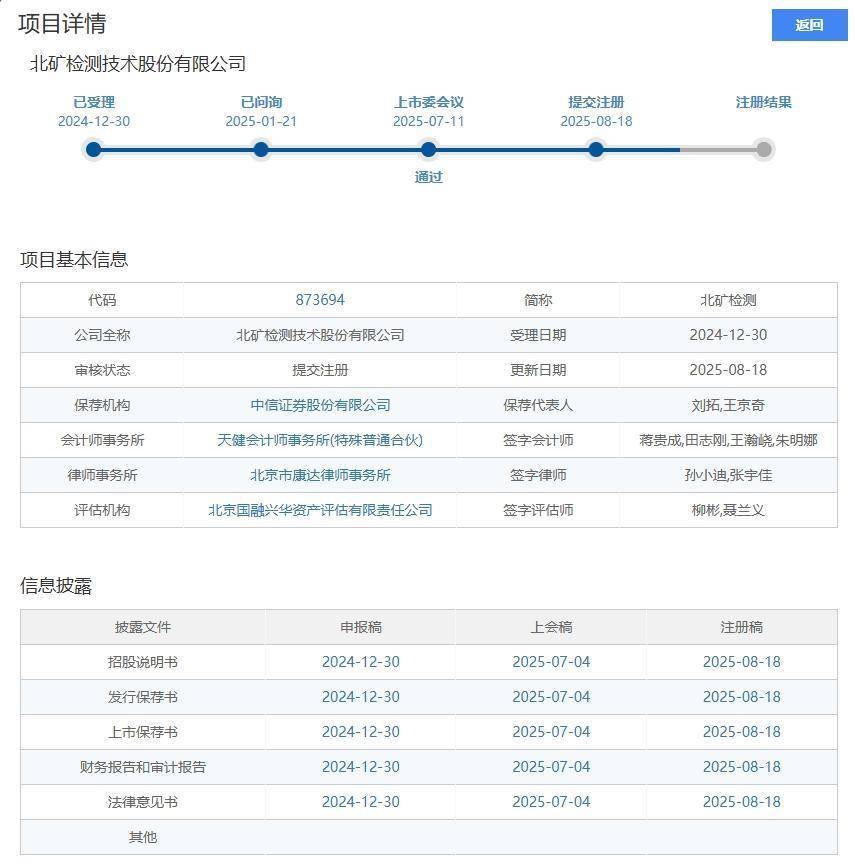Viewport: 855px width, 867px height.
Task: Click the 更新日期 value 2025-08-18
Action: [x=728, y=370]
